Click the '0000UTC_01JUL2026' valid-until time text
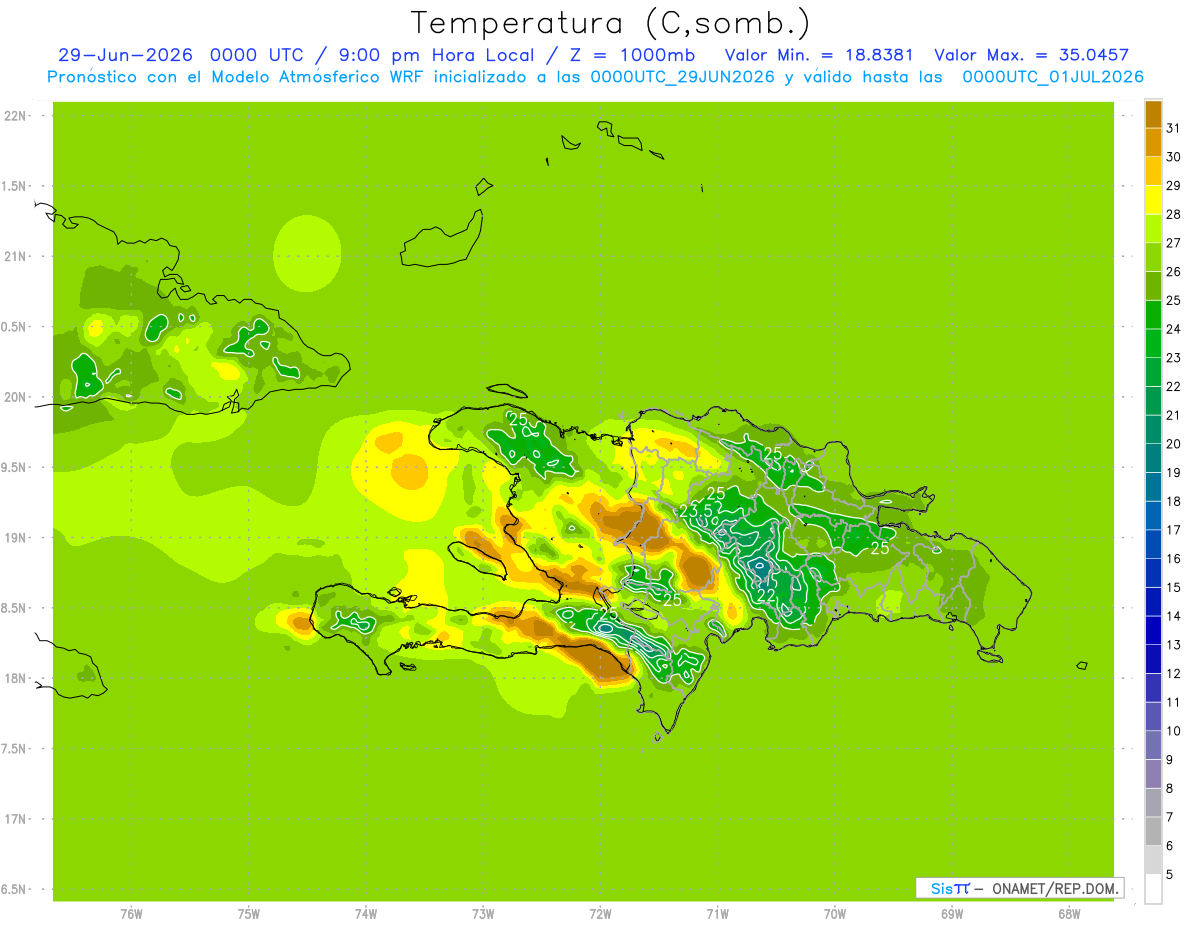Viewport: 1200px width, 927px height. click(x=1053, y=77)
